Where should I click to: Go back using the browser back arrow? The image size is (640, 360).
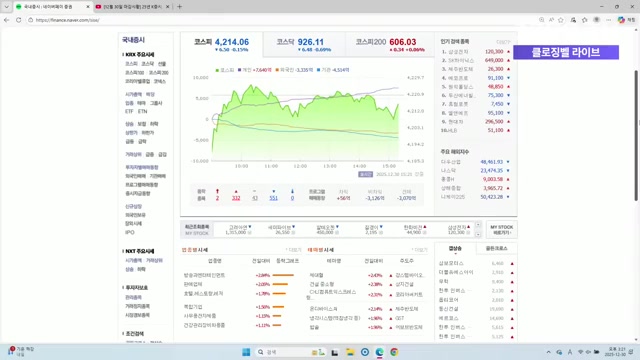tap(7, 20)
